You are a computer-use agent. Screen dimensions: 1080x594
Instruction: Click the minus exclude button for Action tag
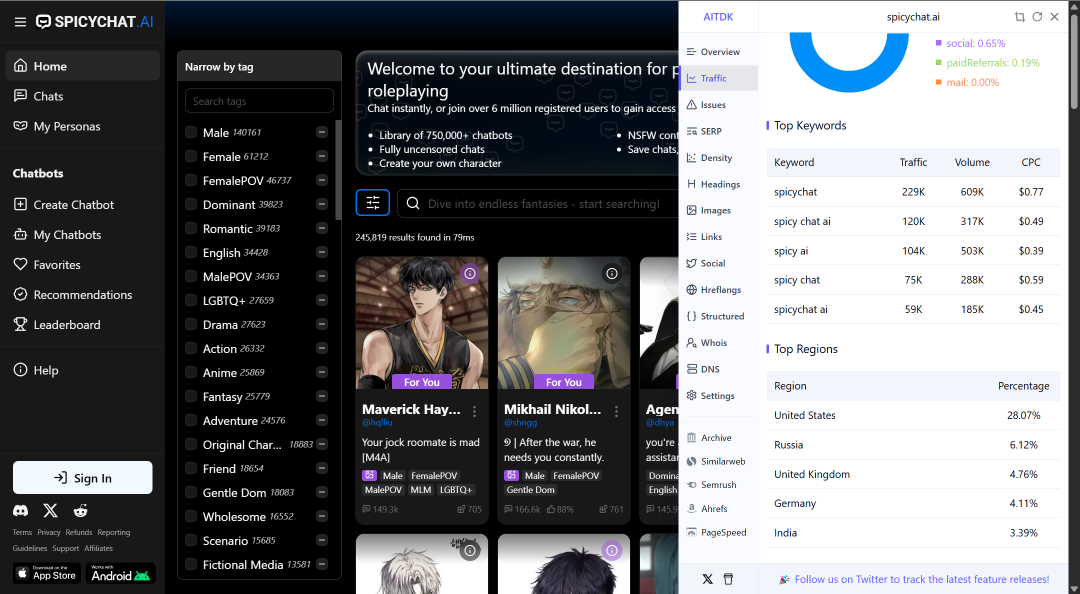(322, 349)
